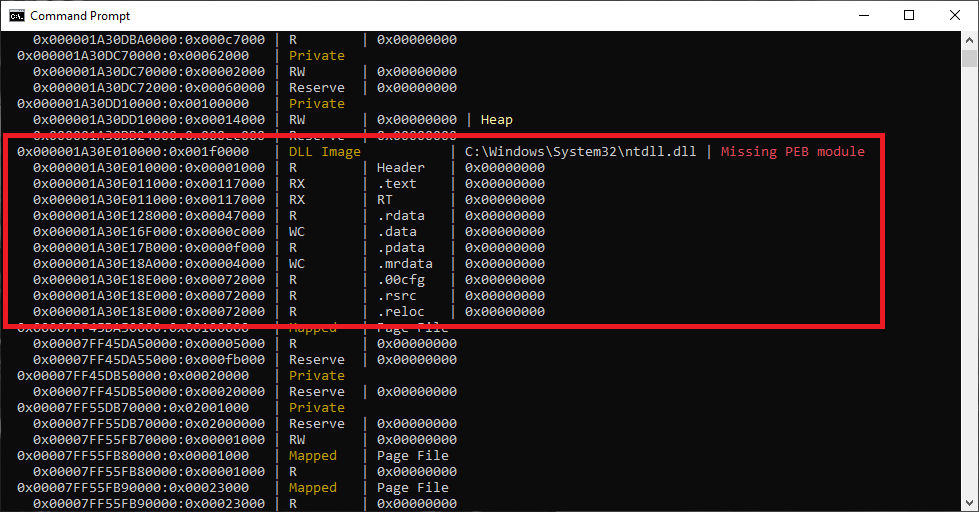
Task: Click the .text section name
Action: [x=396, y=184]
